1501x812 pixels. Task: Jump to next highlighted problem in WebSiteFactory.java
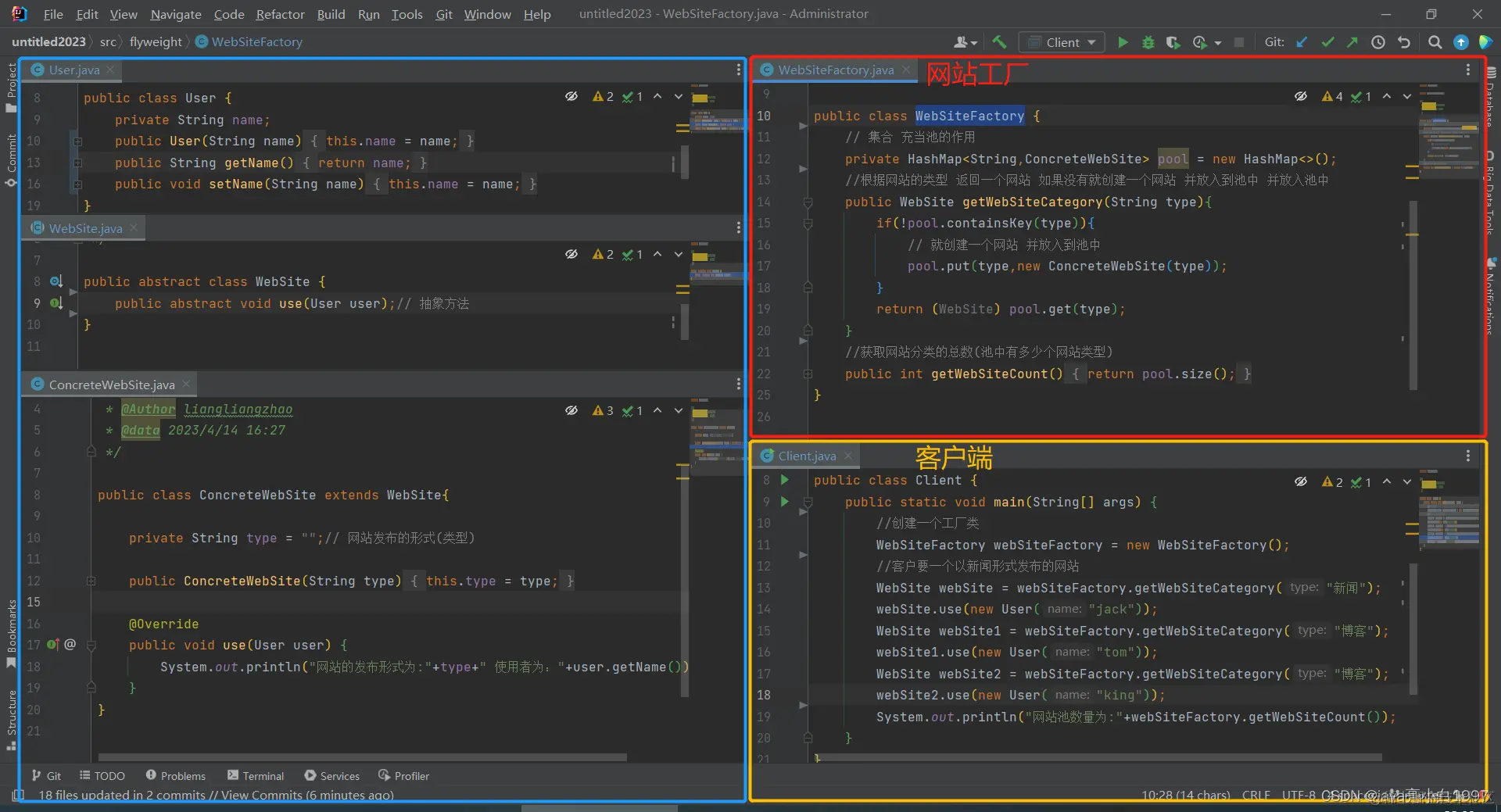point(1407,96)
